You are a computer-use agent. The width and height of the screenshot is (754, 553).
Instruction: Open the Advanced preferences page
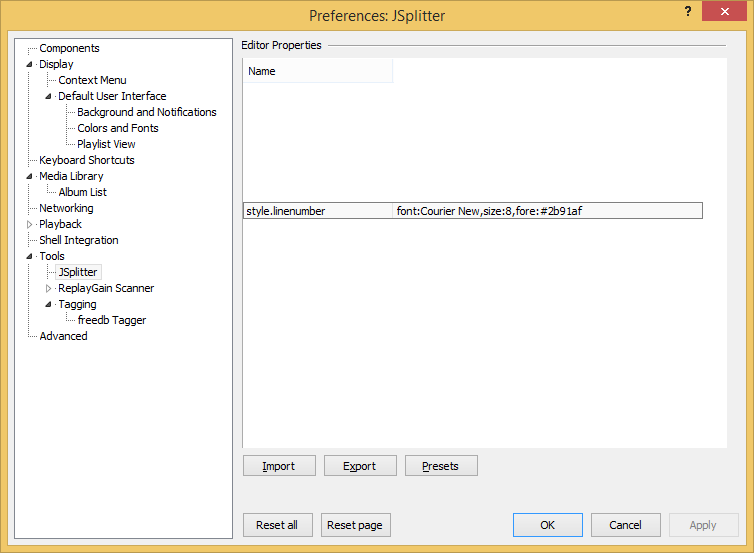coord(63,336)
